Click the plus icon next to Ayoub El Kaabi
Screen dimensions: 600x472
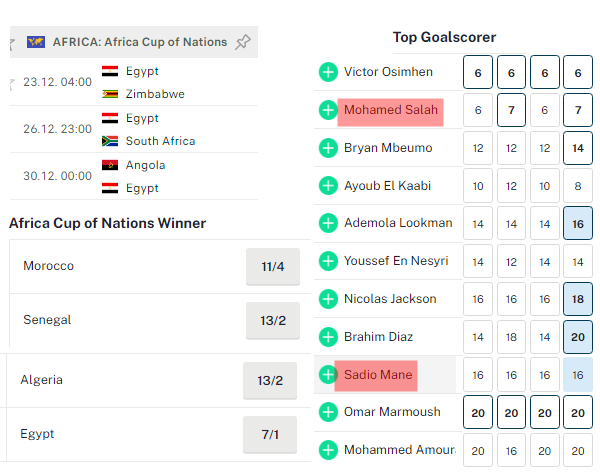pyautogui.click(x=328, y=185)
